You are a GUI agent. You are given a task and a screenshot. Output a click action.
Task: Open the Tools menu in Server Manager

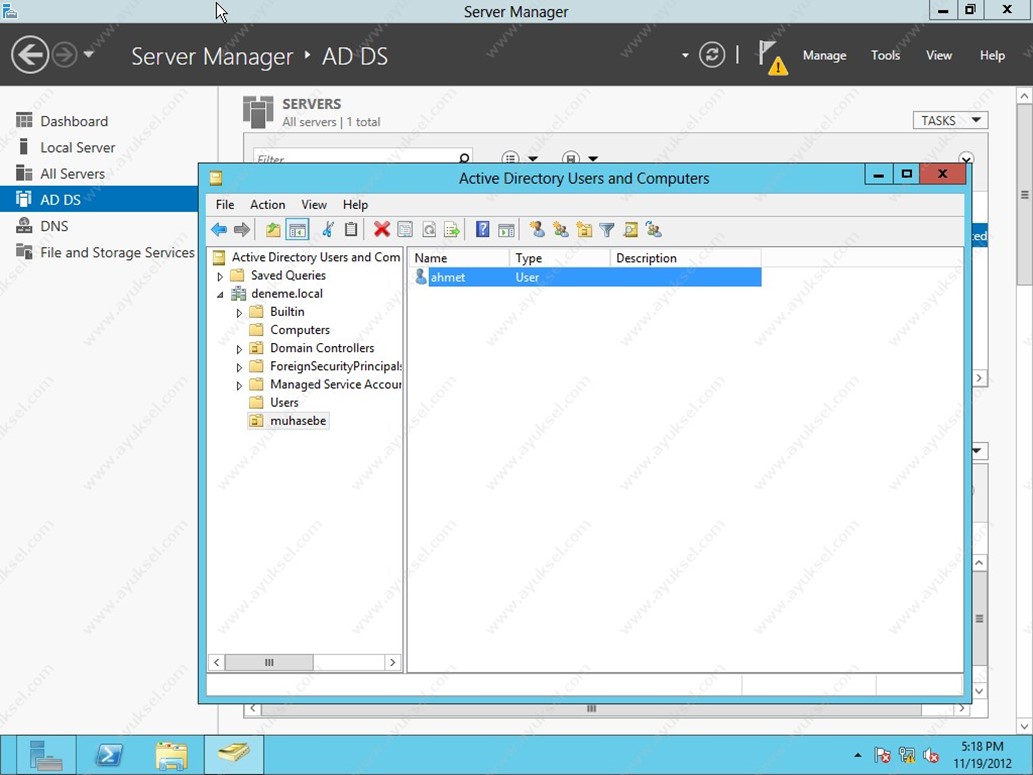click(885, 55)
